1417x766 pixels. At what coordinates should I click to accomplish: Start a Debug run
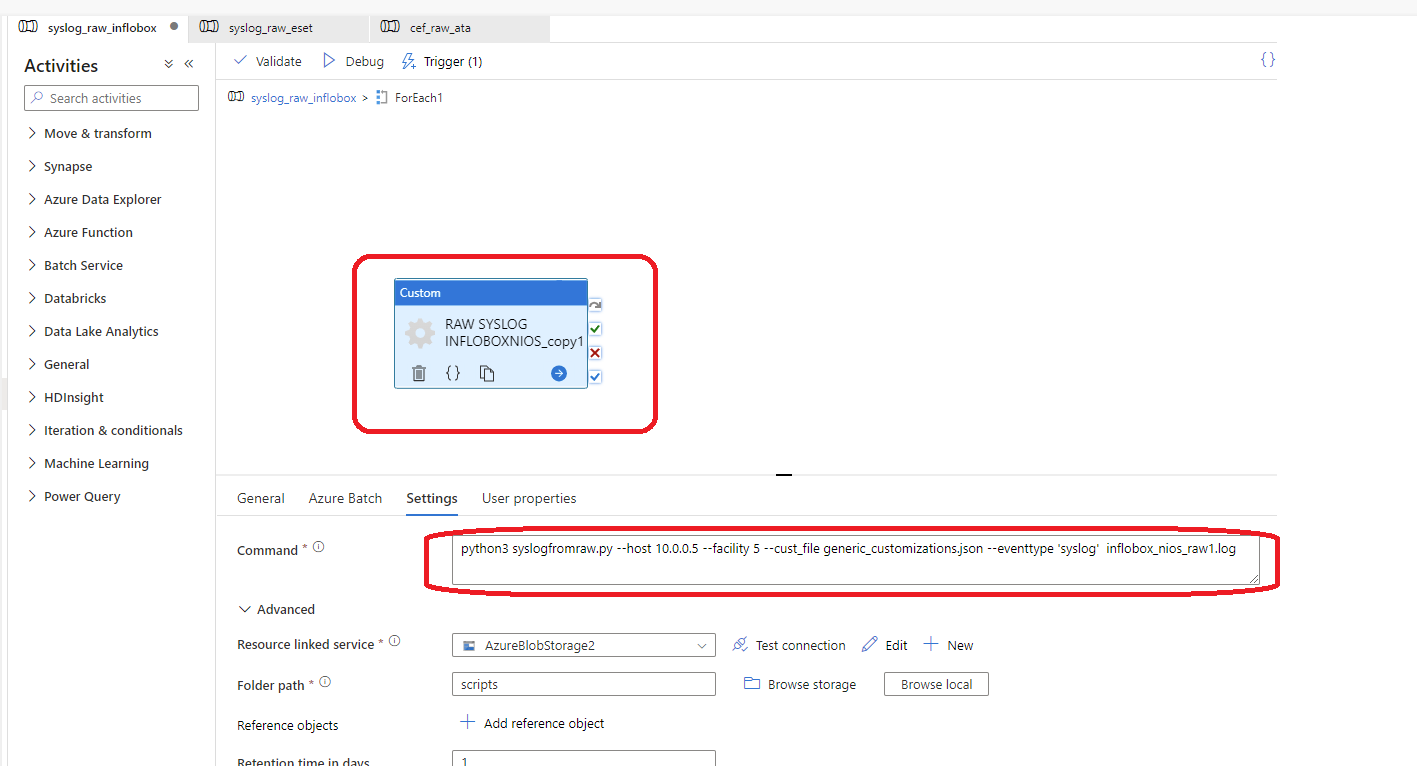point(353,61)
